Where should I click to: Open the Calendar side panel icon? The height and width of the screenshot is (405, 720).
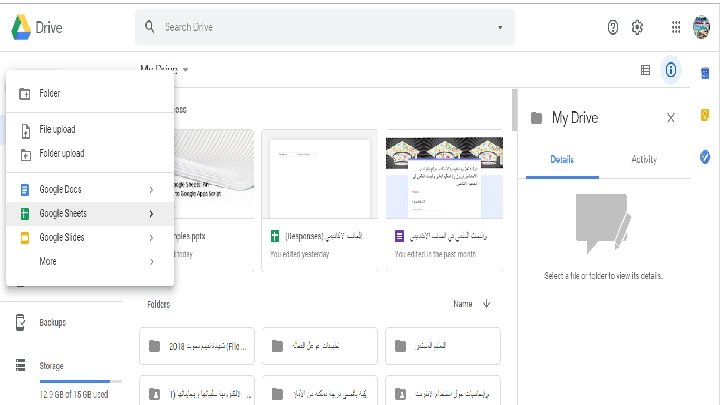705,73
